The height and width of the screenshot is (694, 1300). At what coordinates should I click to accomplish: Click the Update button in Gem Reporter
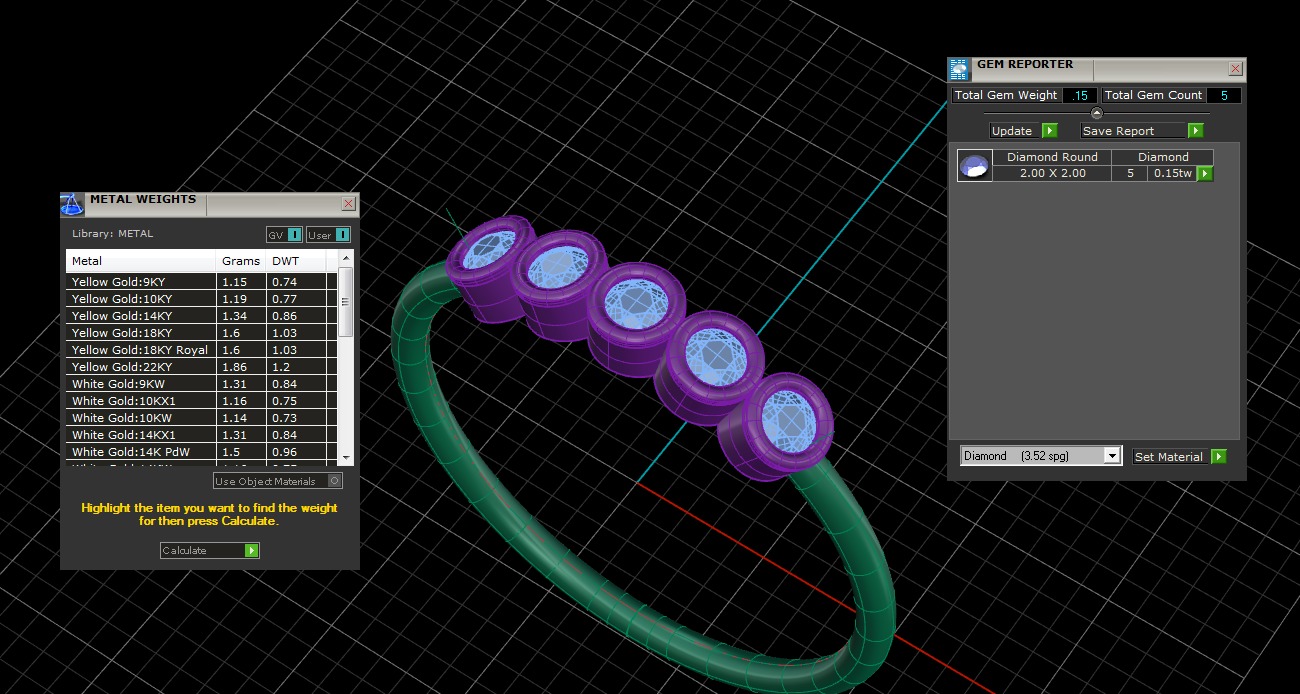point(1023,131)
